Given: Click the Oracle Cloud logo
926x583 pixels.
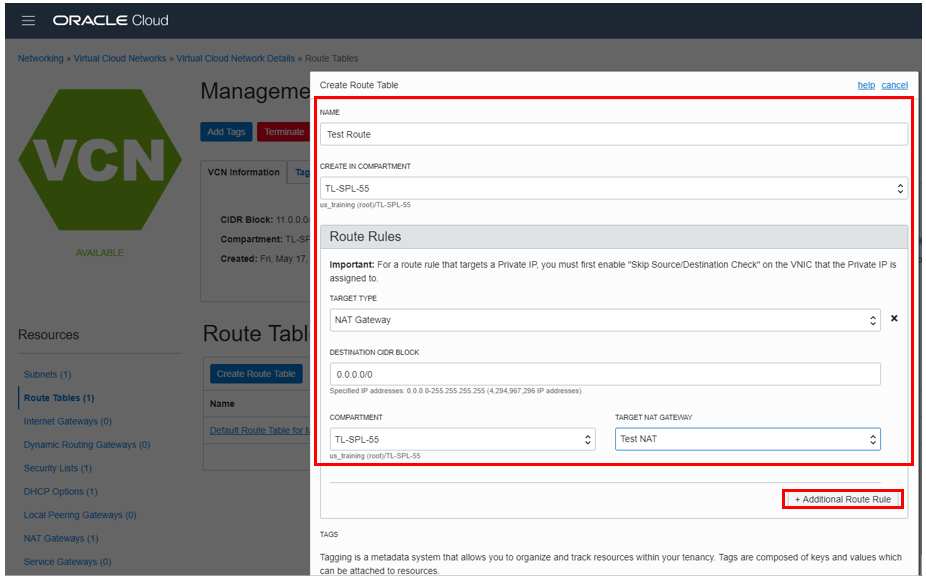Looking at the screenshot, I should pyautogui.click(x=113, y=20).
